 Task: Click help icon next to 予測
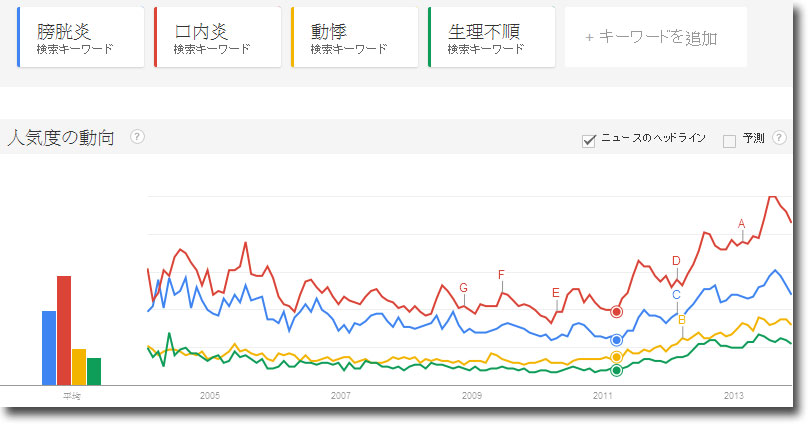pyautogui.click(x=779, y=137)
